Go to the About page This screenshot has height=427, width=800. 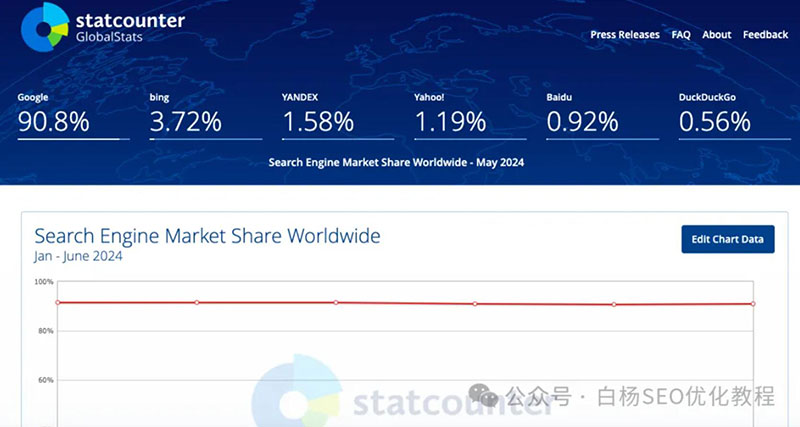(x=716, y=35)
